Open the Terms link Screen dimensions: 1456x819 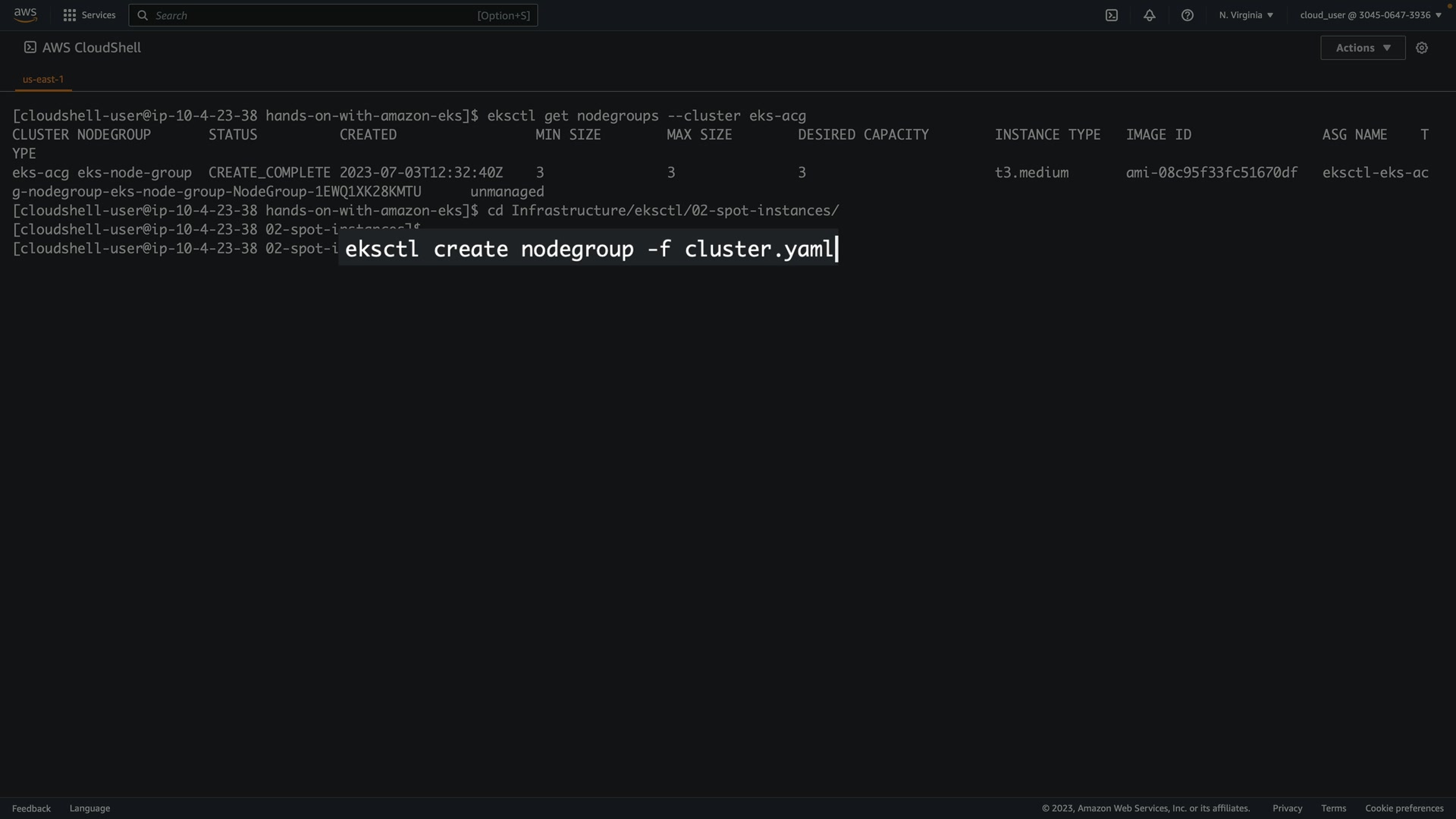click(x=1333, y=808)
